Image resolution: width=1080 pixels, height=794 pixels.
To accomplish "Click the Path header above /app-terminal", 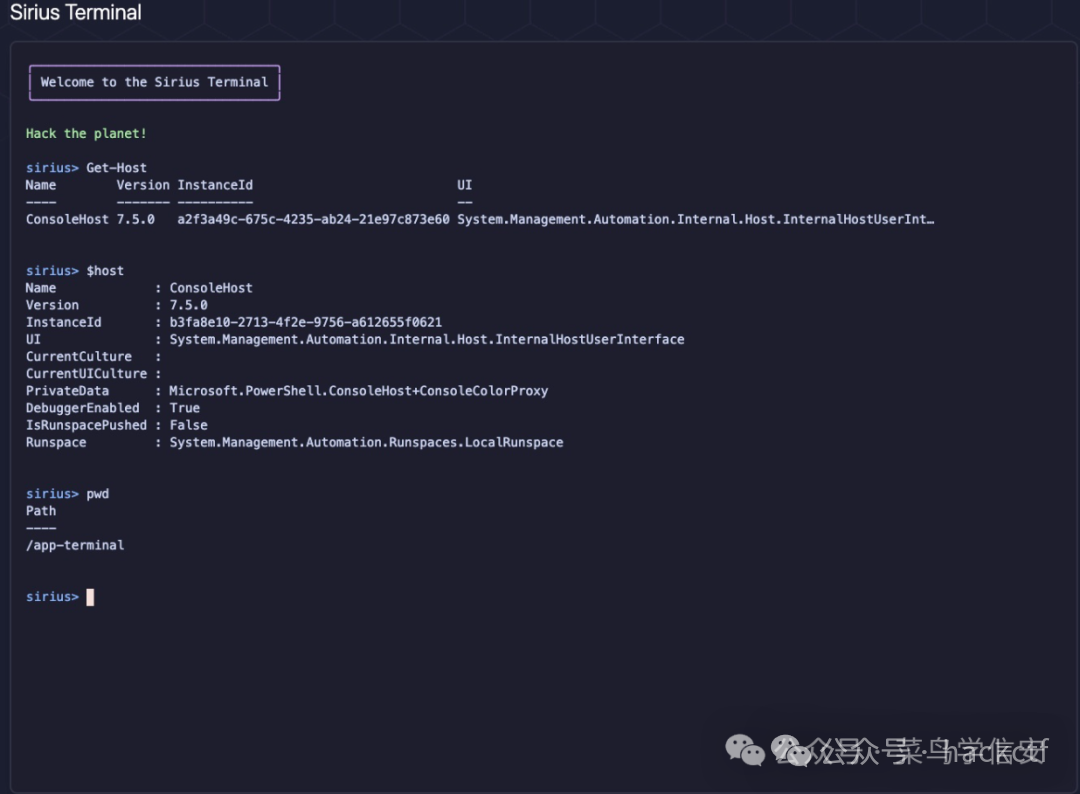I will click(41, 511).
